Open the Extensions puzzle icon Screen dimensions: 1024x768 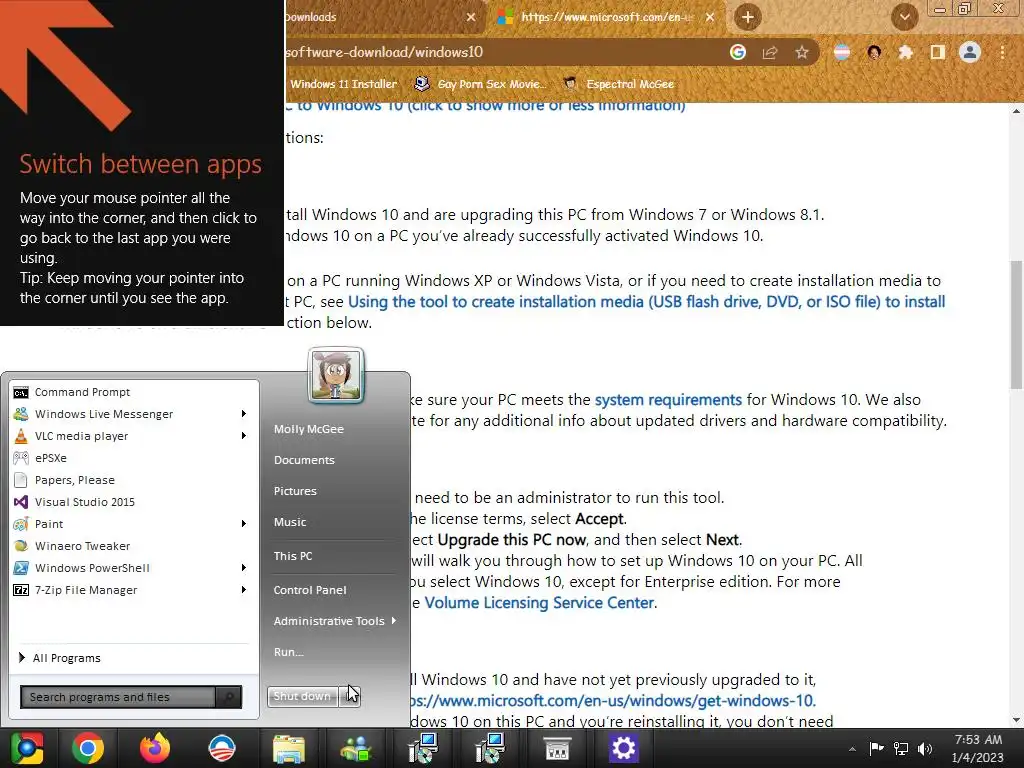pos(905,52)
